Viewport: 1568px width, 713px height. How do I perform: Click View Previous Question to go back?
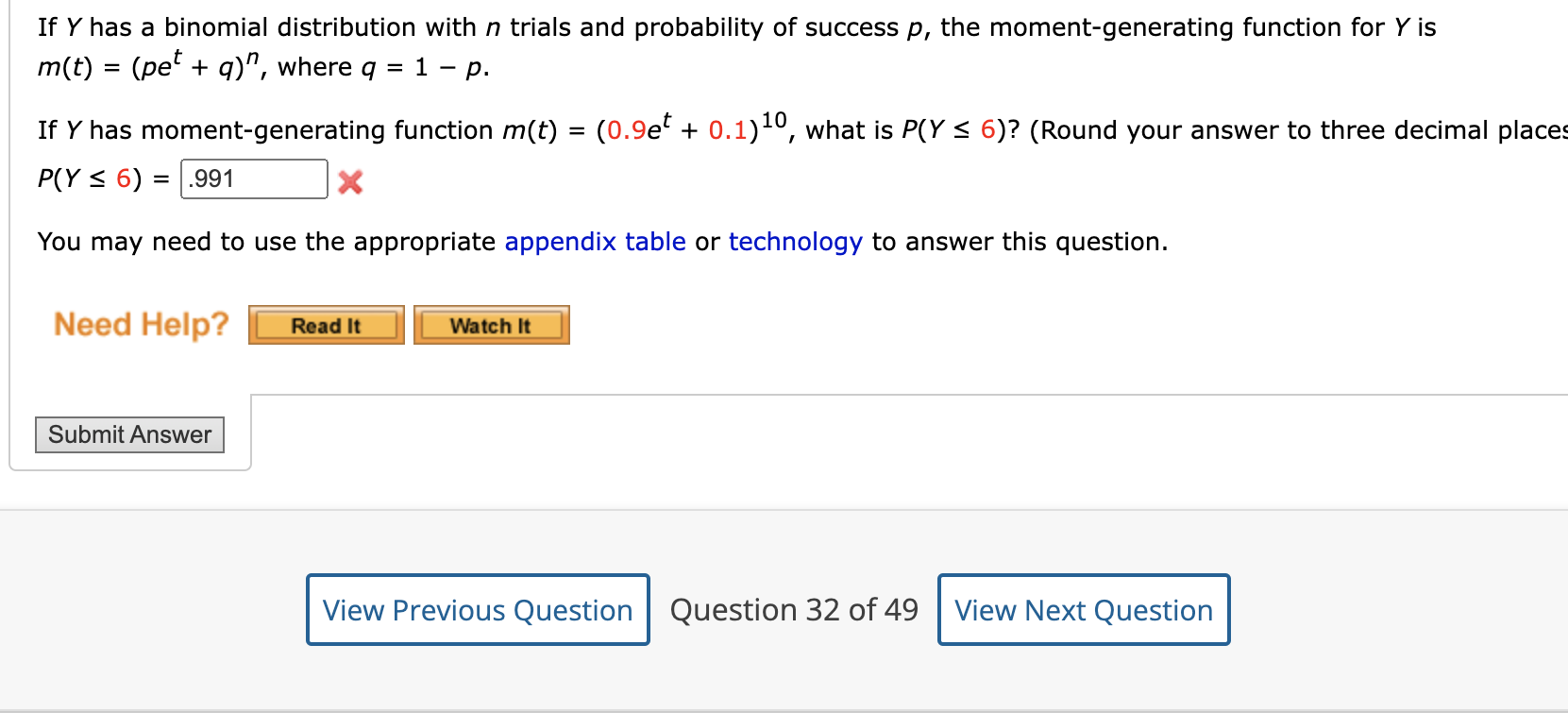[476, 610]
